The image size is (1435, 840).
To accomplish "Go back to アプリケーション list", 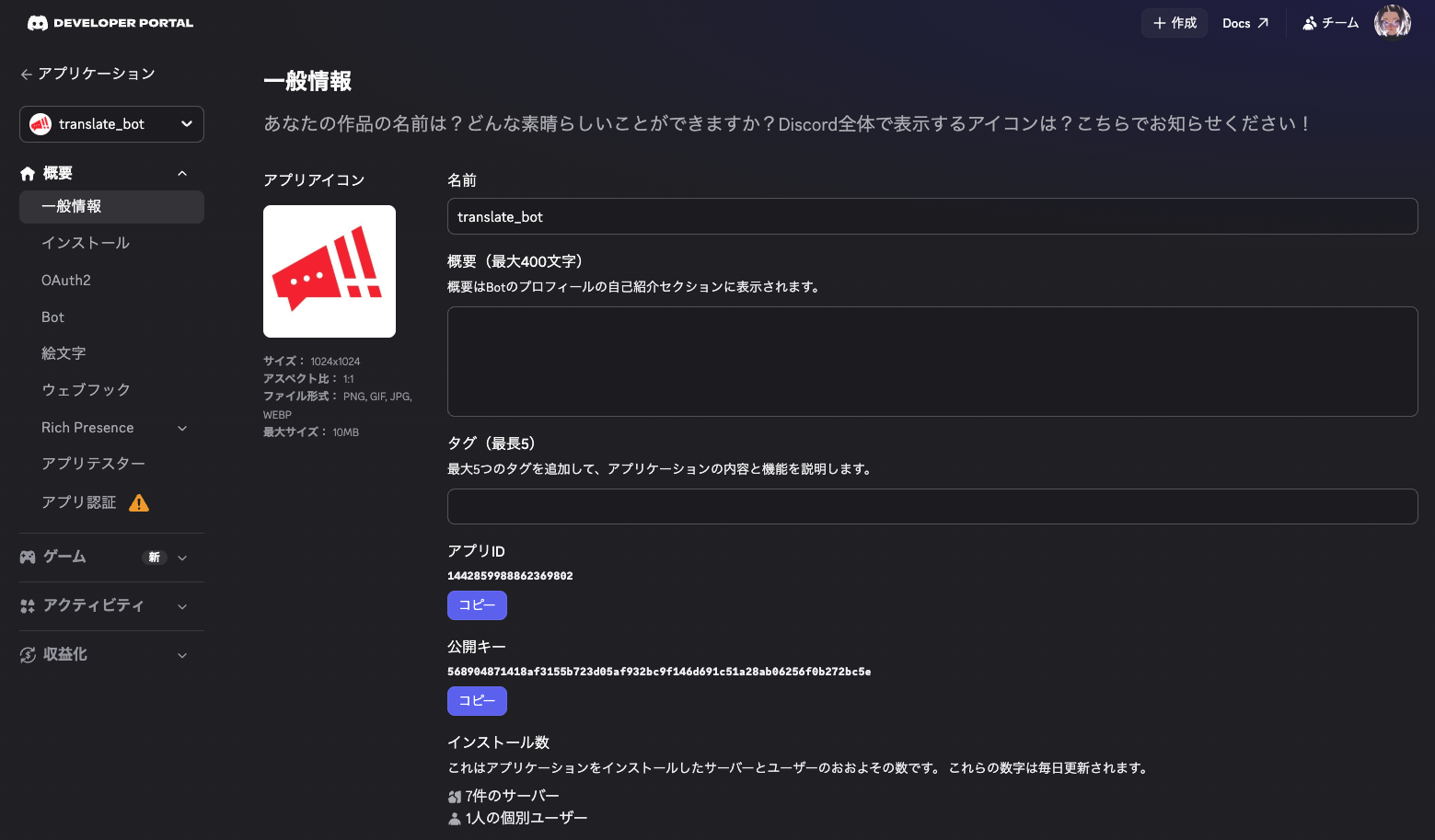I will pyautogui.click(x=87, y=74).
